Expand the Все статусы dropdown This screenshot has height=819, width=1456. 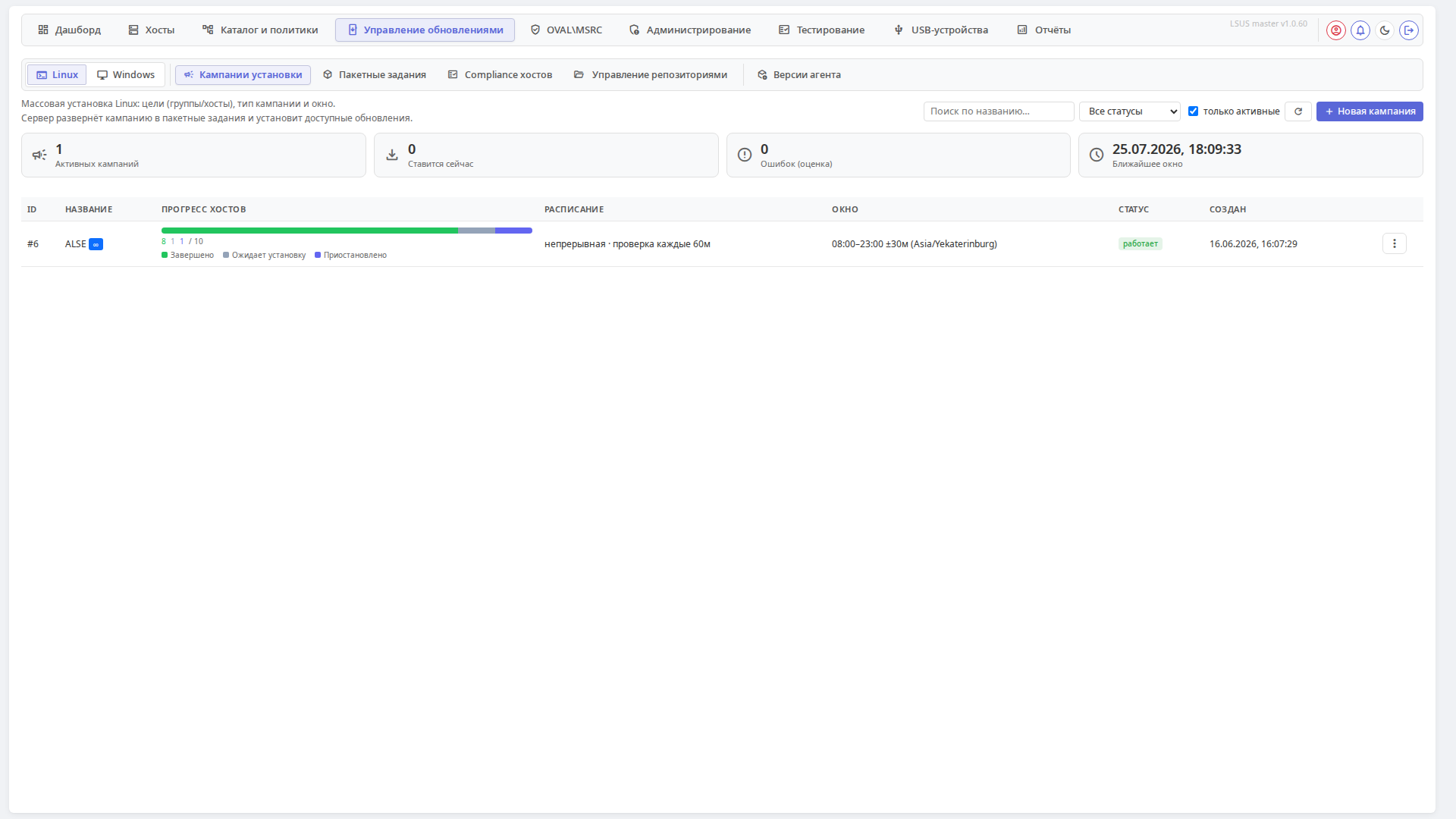[x=1129, y=111]
